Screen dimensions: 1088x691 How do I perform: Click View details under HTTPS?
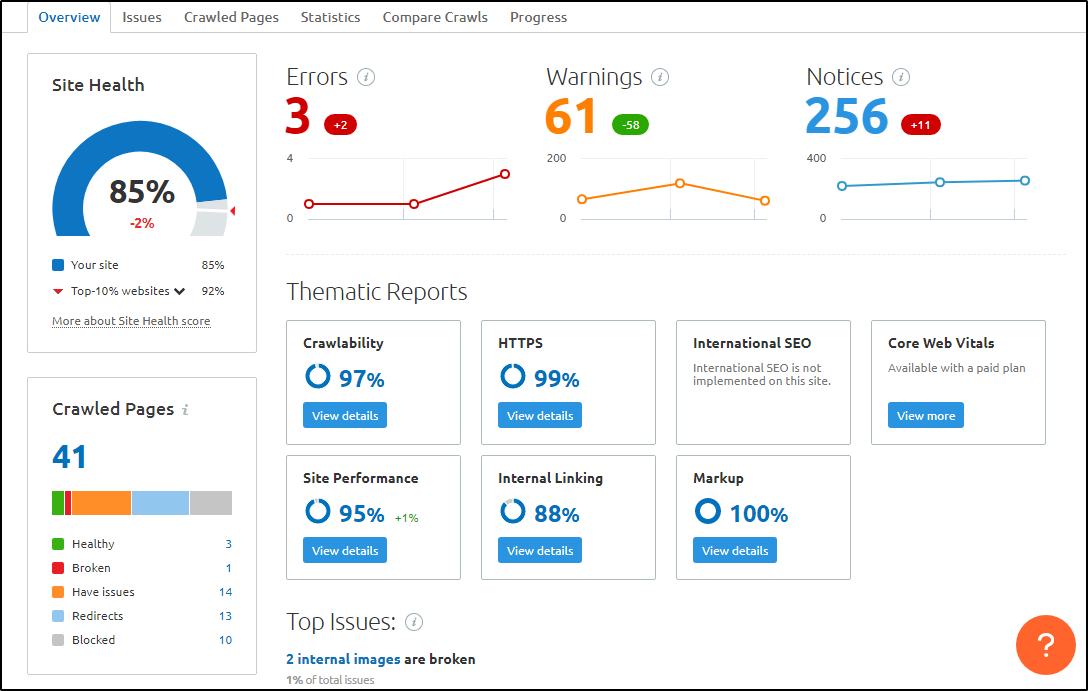pos(540,416)
